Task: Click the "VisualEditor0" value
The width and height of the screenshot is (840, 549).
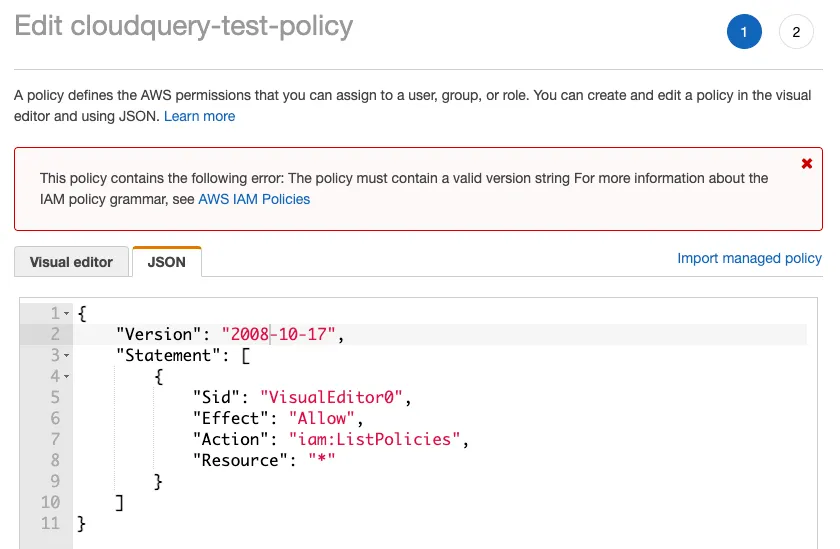Action: pos(331,397)
